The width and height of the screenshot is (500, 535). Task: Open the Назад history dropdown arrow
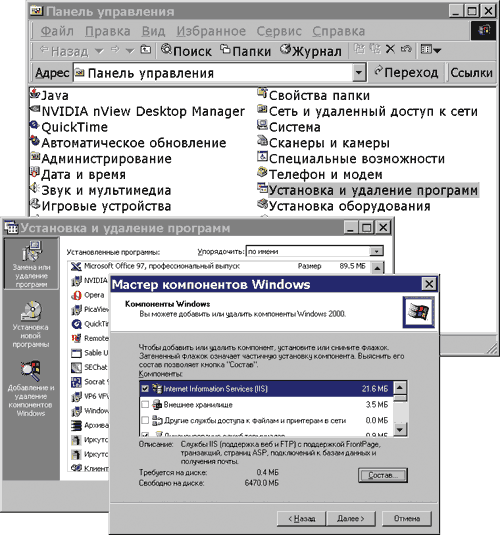[99, 51]
